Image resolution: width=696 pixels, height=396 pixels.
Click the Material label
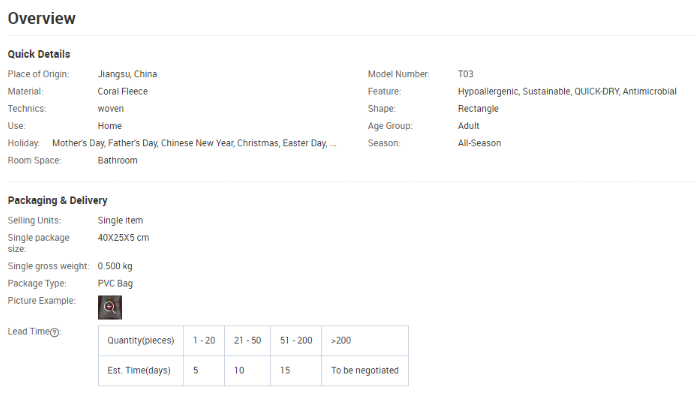25,91
